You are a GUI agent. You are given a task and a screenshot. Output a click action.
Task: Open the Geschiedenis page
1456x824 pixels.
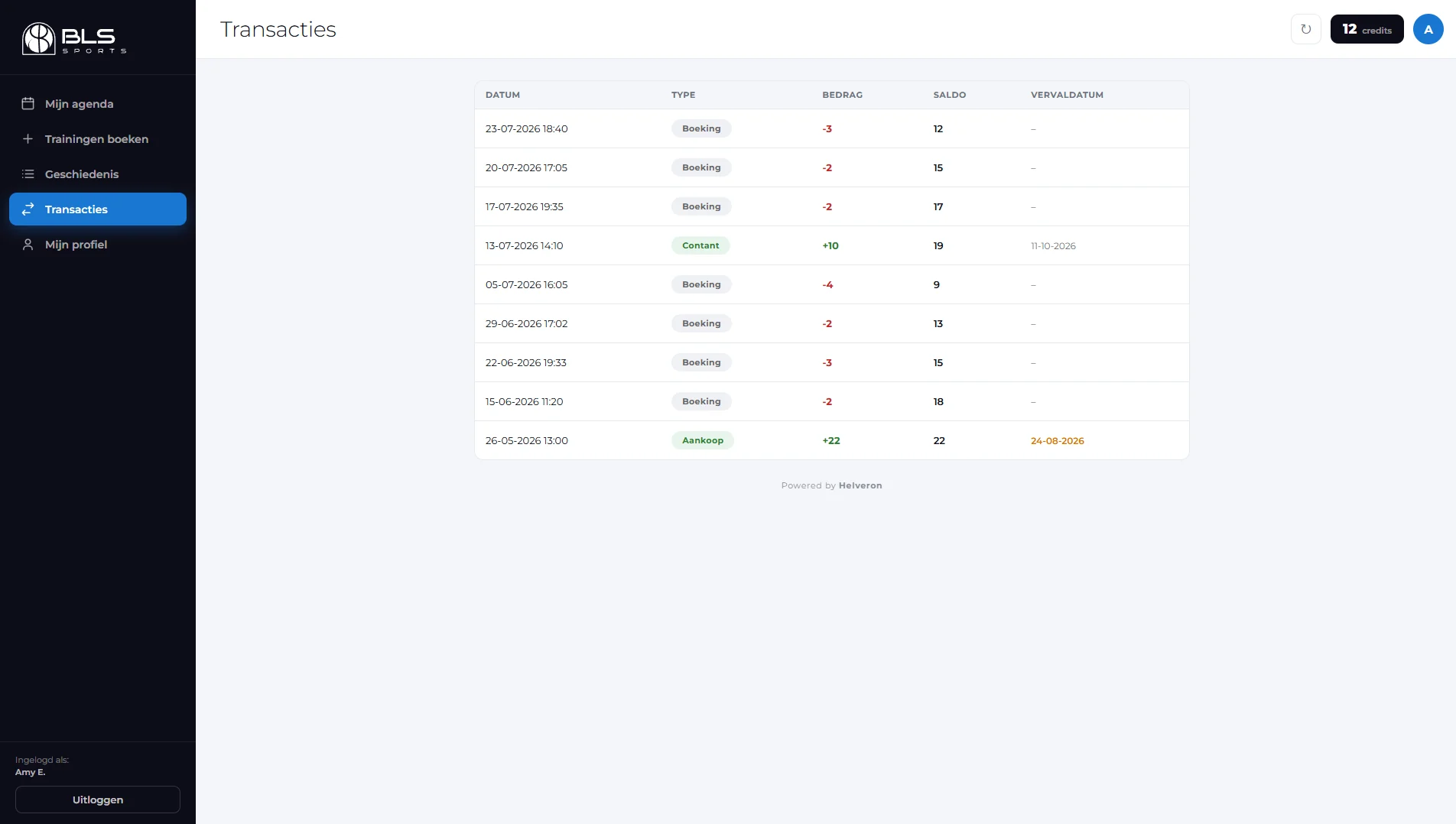pos(98,174)
